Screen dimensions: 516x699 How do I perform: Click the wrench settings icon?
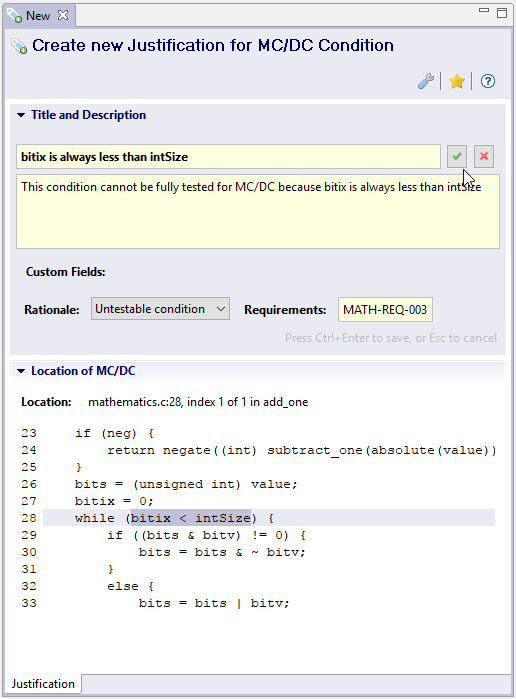(x=426, y=81)
